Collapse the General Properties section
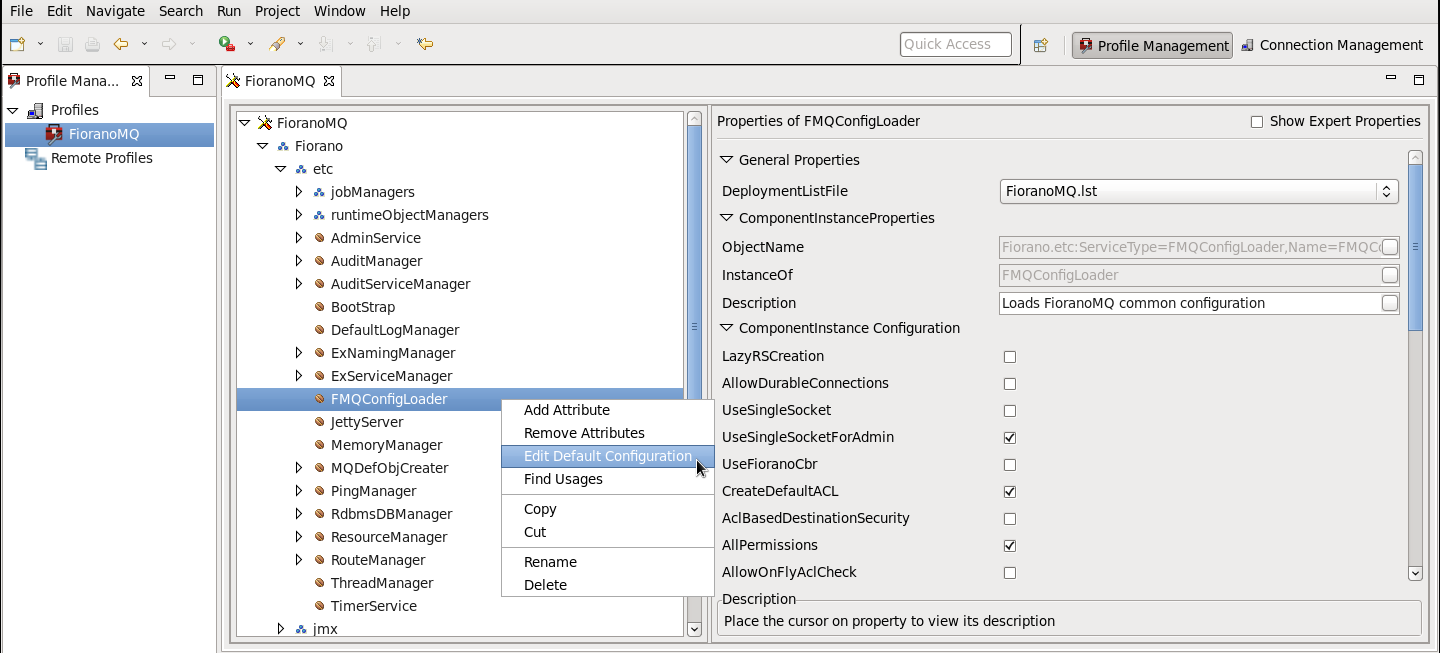 [726, 160]
